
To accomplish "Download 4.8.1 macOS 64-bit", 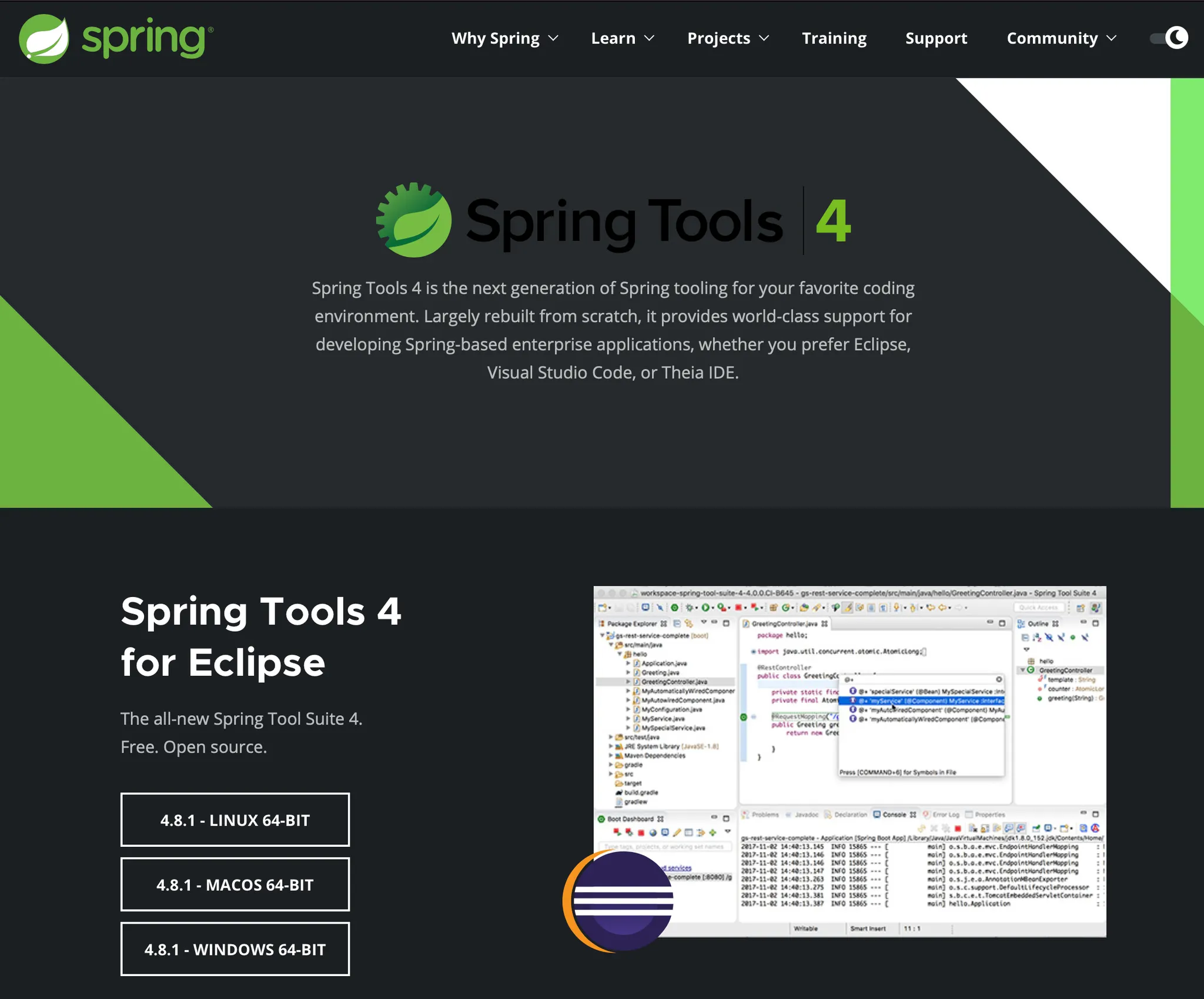I will tap(235, 884).
